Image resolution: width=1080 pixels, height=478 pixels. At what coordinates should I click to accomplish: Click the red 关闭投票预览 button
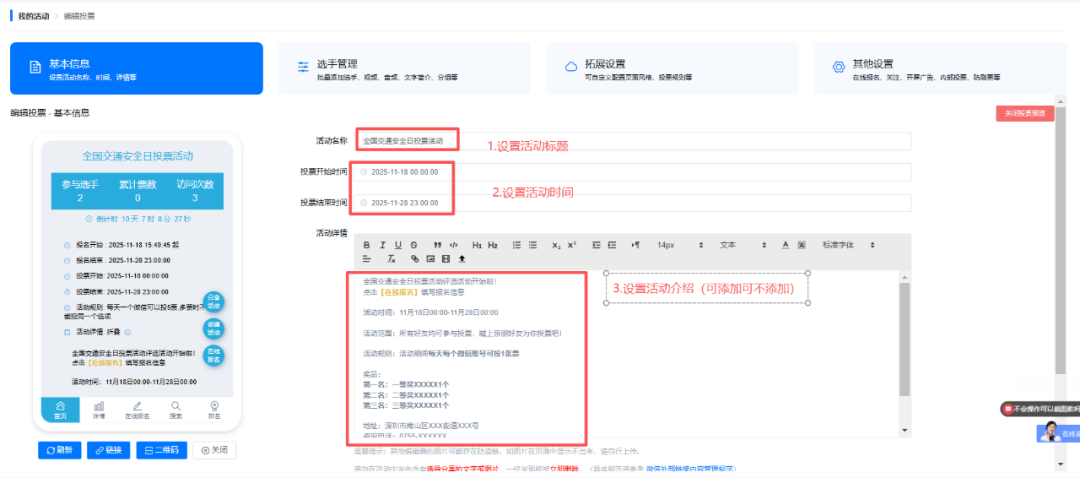1025,114
